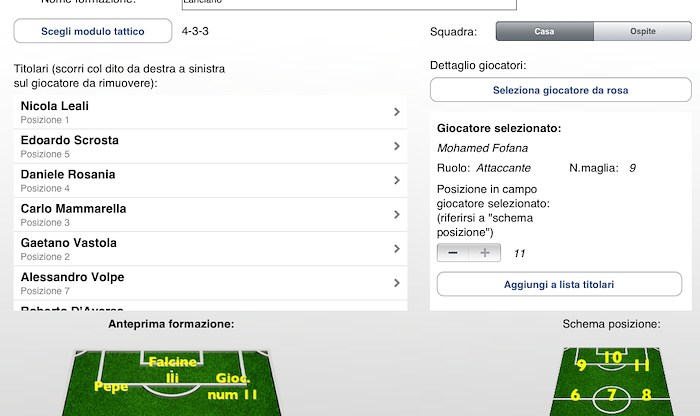Click the minus stepper button
Screen dimensions: 700x416
point(453,253)
